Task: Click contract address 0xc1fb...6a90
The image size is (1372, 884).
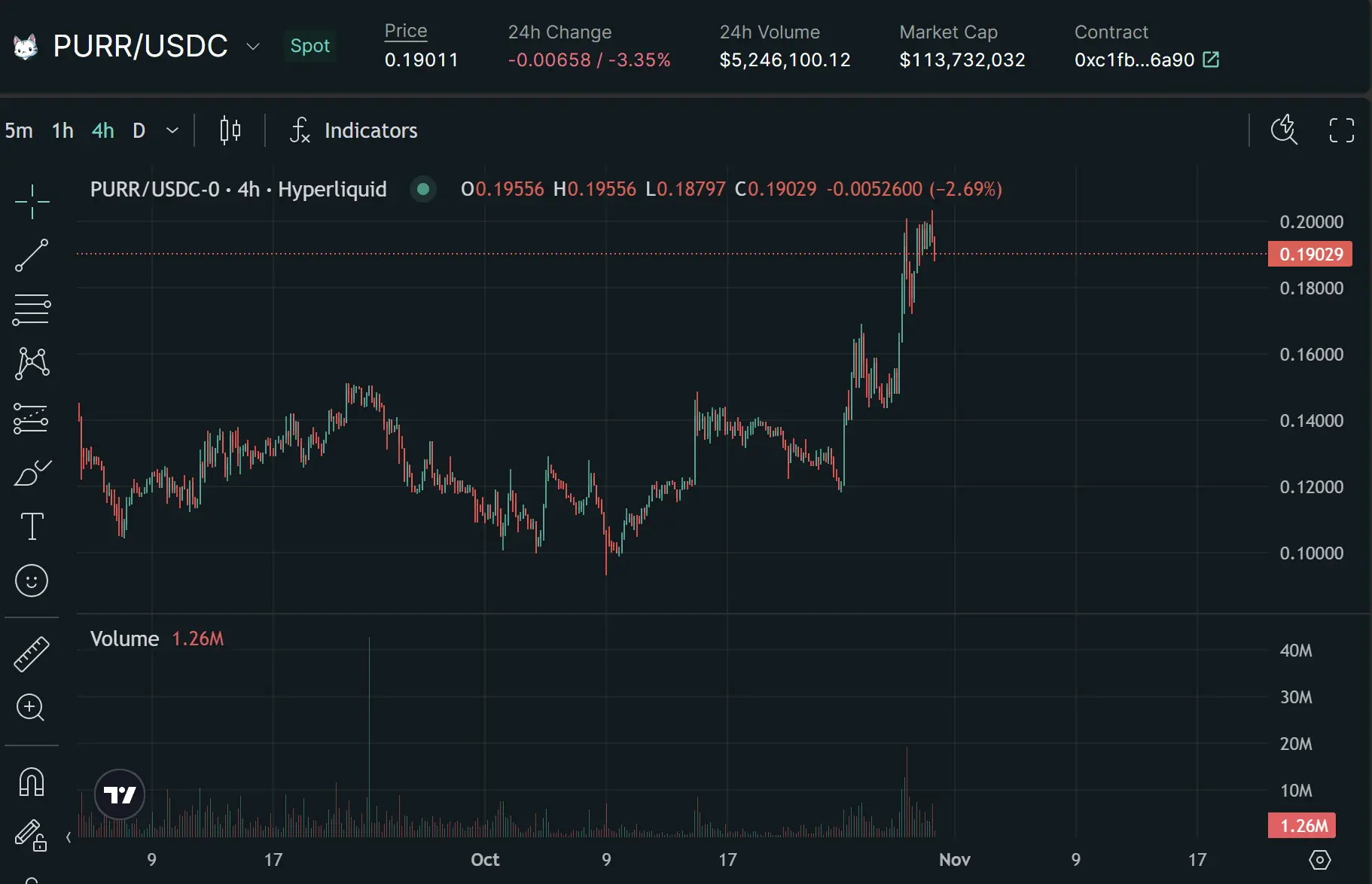Action: [1135, 59]
